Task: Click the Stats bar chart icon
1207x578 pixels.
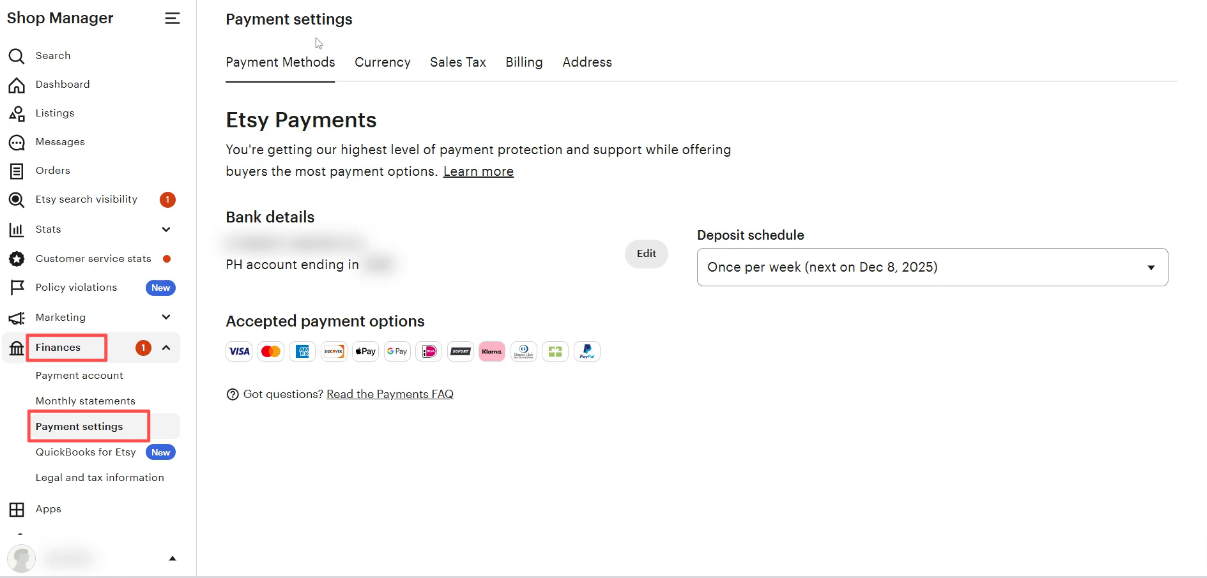Action: pos(16,230)
